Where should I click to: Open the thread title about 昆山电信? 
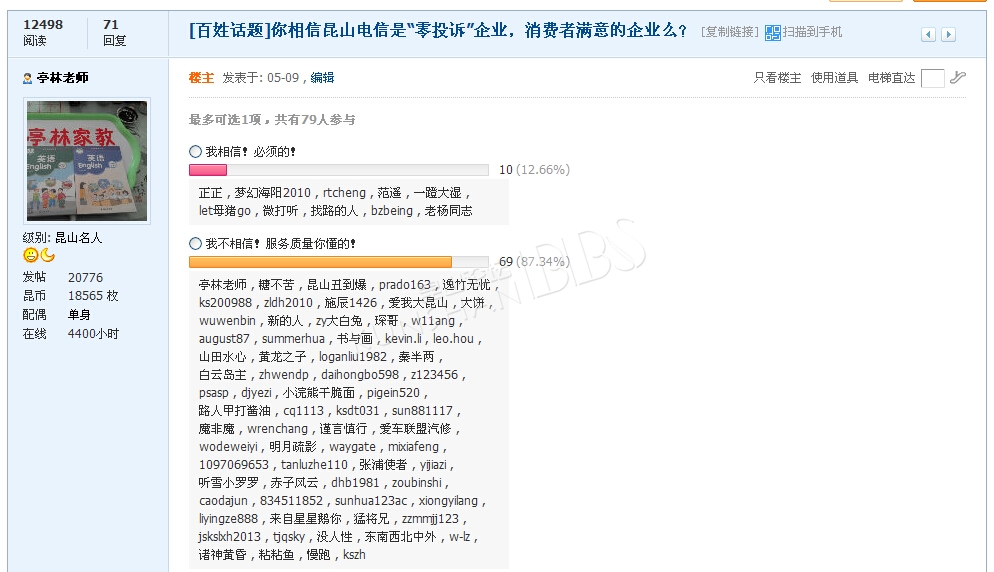coord(480,30)
